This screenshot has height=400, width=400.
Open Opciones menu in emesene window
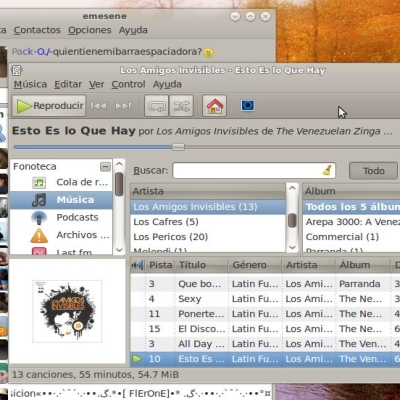(x=90, y=30)
